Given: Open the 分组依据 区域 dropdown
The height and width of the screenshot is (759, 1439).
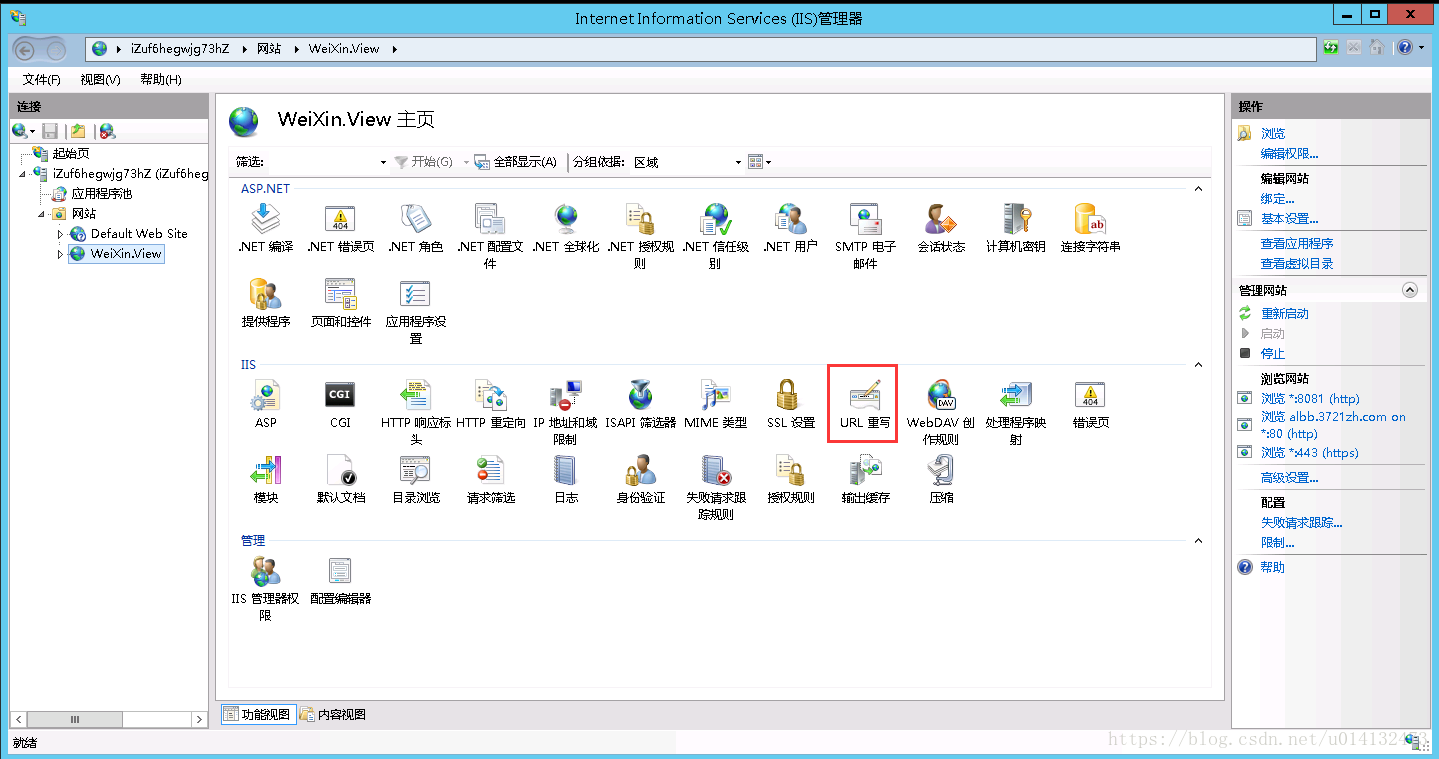Looking at the screenshot, I should [688, 162].
